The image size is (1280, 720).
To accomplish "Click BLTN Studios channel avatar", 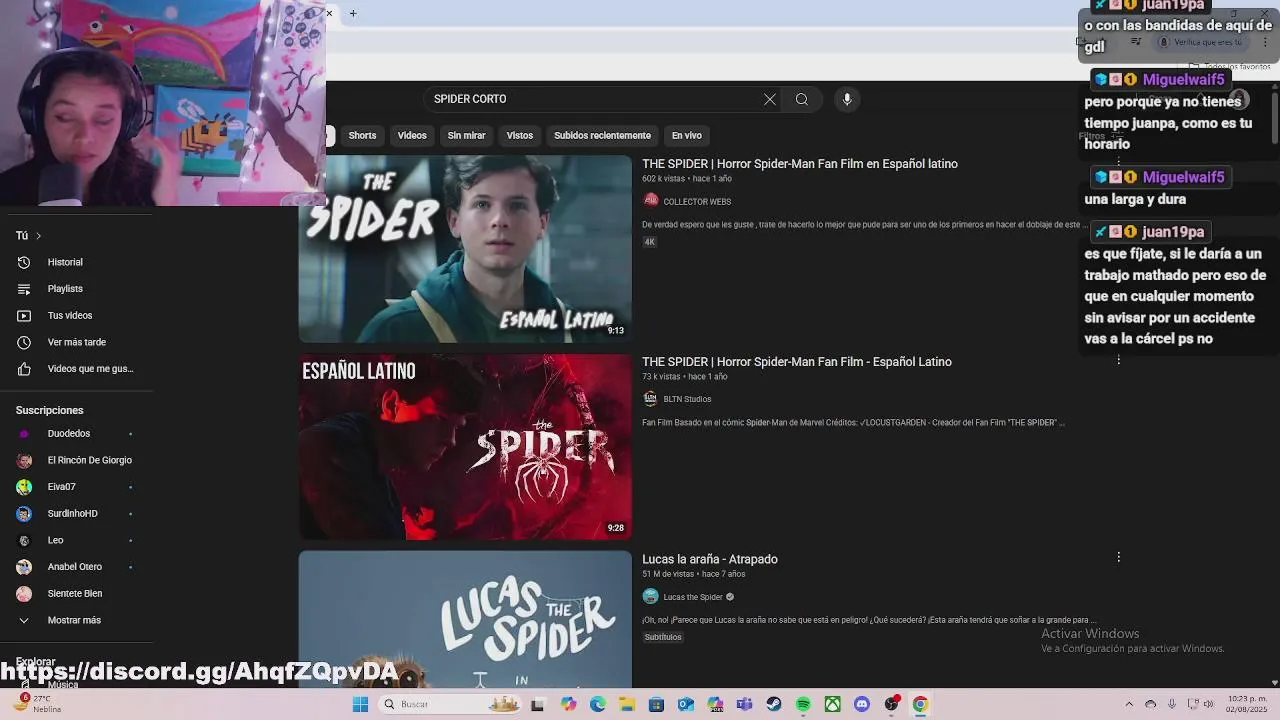I will coord(651,399).
